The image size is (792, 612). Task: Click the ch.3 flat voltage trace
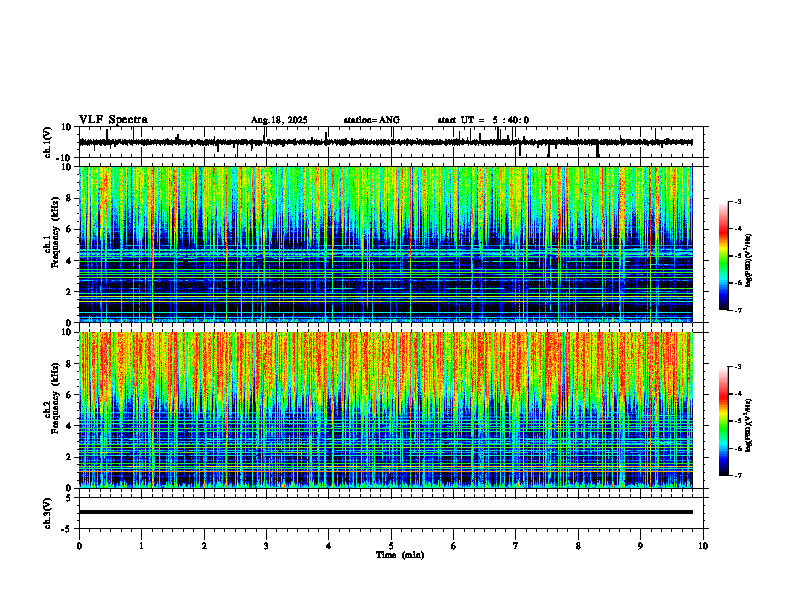tap(385, 512)
